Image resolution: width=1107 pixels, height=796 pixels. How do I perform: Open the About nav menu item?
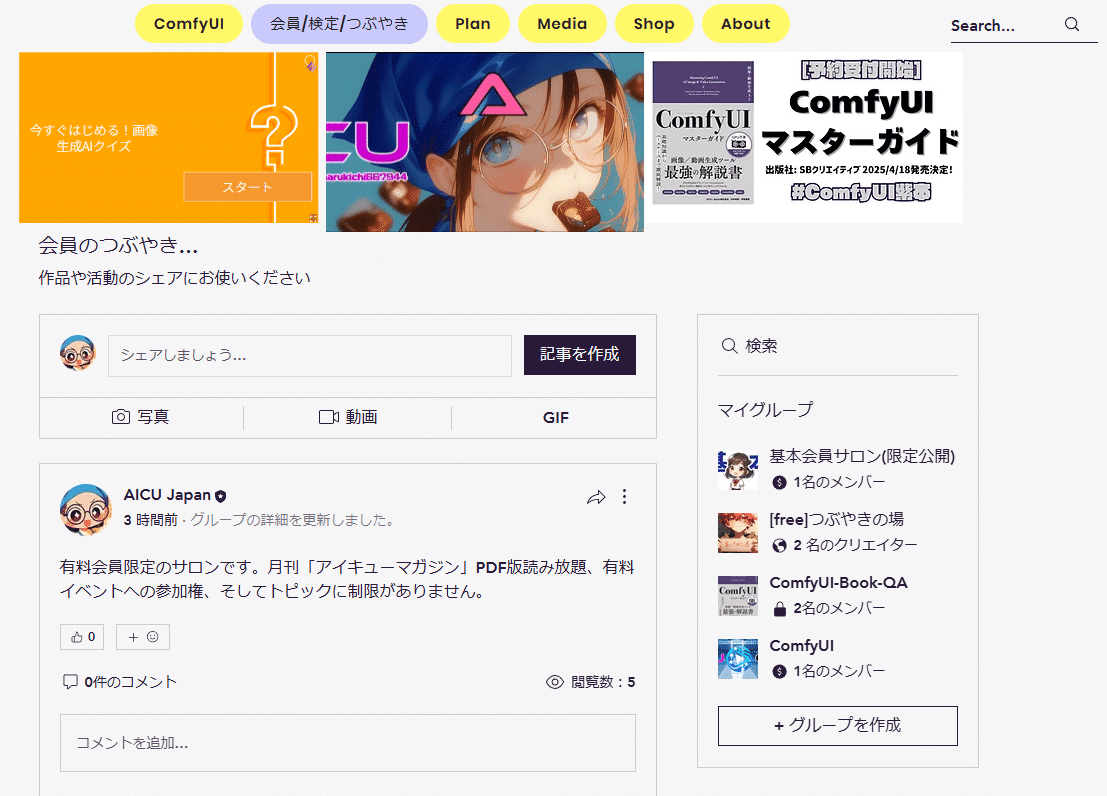coord(746,23)
